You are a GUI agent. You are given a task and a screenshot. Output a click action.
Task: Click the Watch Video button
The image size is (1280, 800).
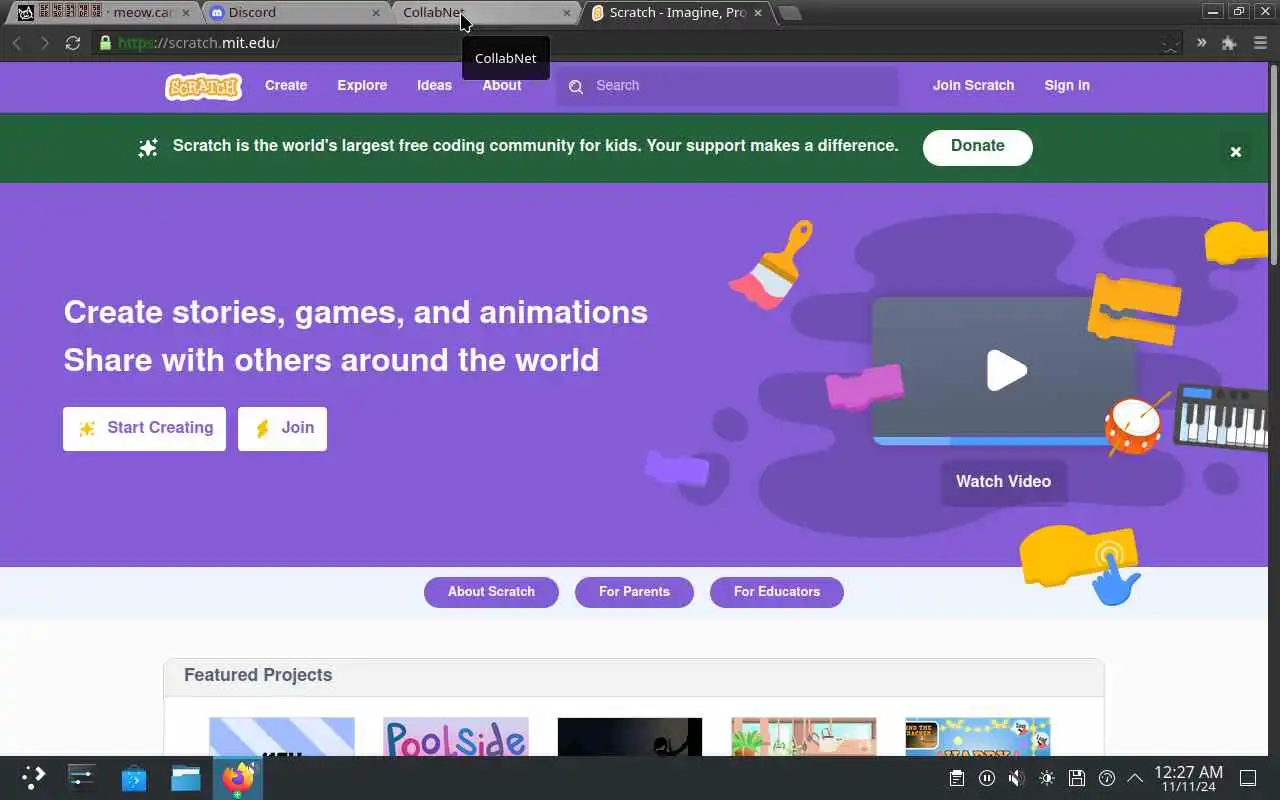[x=1003, y=482]
